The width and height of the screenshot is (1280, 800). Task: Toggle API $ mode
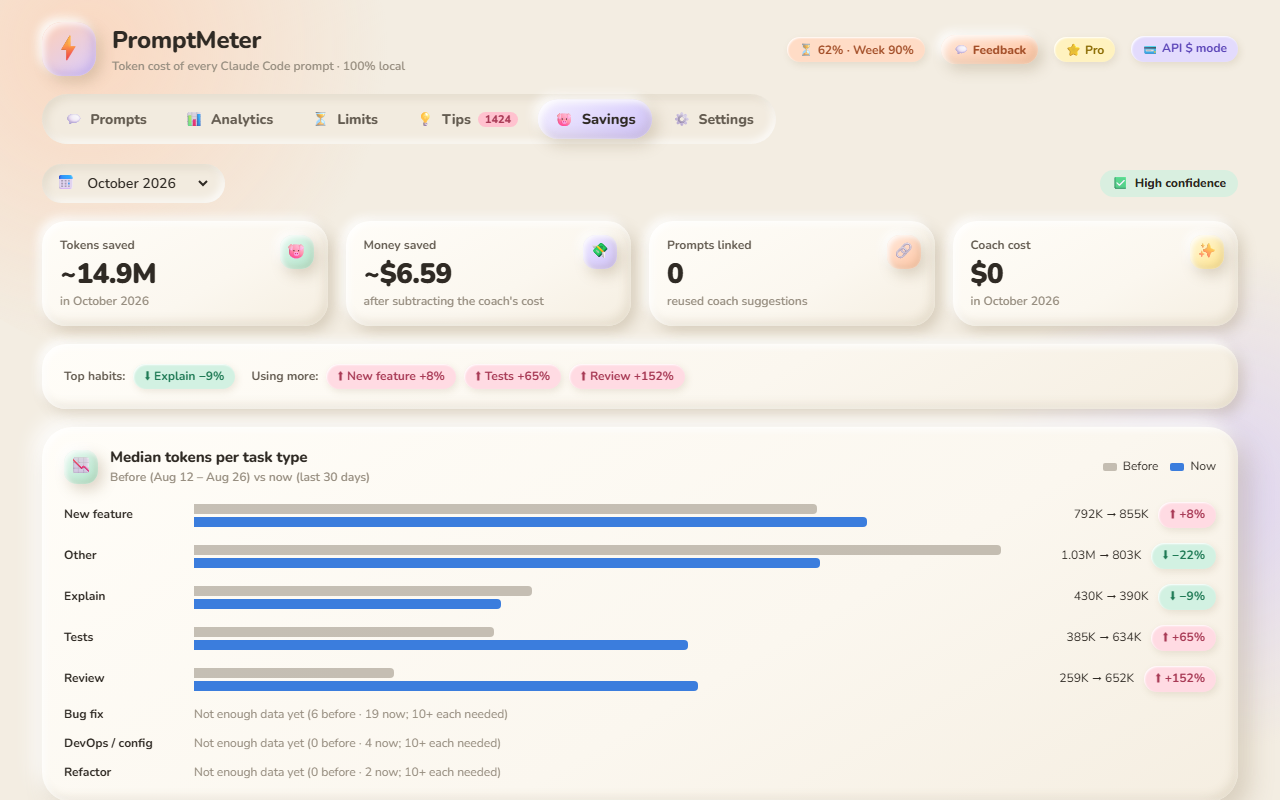click(x=1185, y=49)
